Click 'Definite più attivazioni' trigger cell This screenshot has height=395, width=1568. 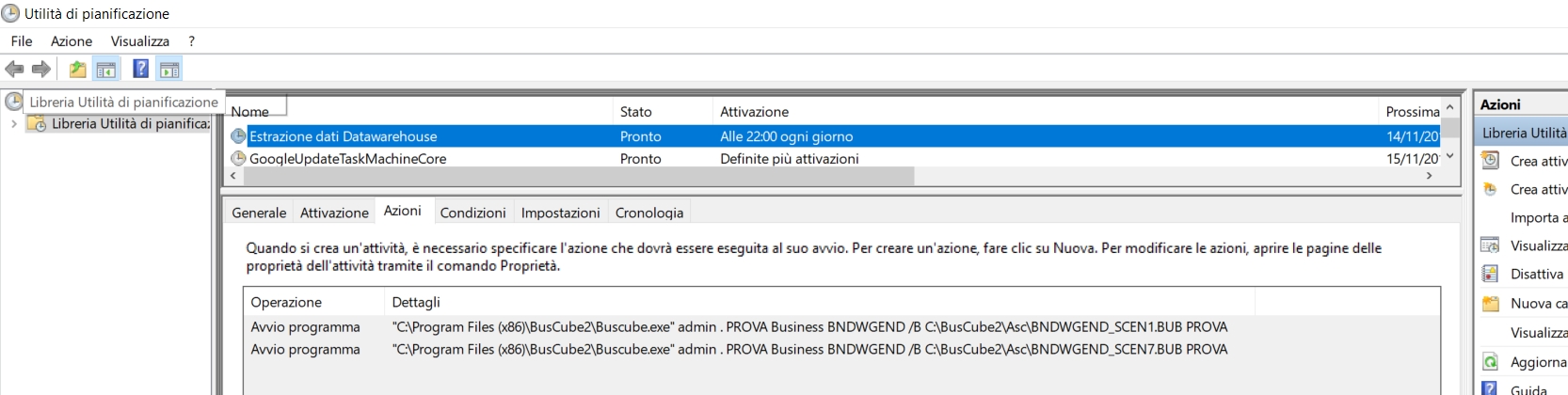pyautogui.click(x=789, y=159)
